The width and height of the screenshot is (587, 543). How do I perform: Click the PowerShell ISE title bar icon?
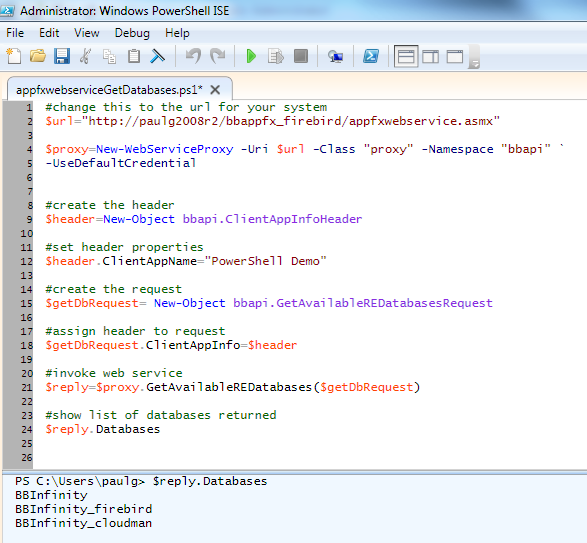(x=7, y=10)
